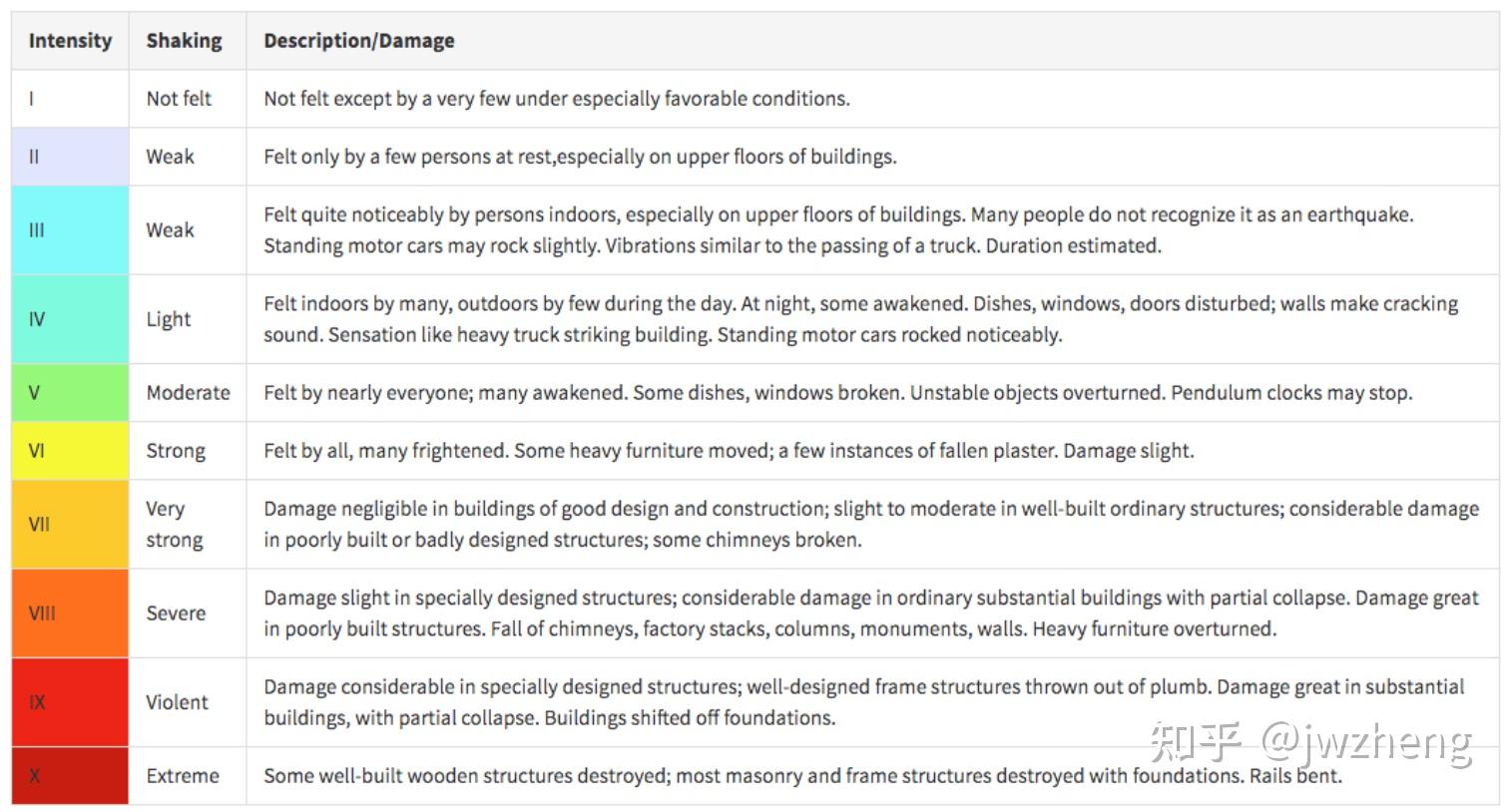The width and height of the screenshot is (1510, 812).
Task: Select the red intensity IX swatch
Action: tap(70, 701)
